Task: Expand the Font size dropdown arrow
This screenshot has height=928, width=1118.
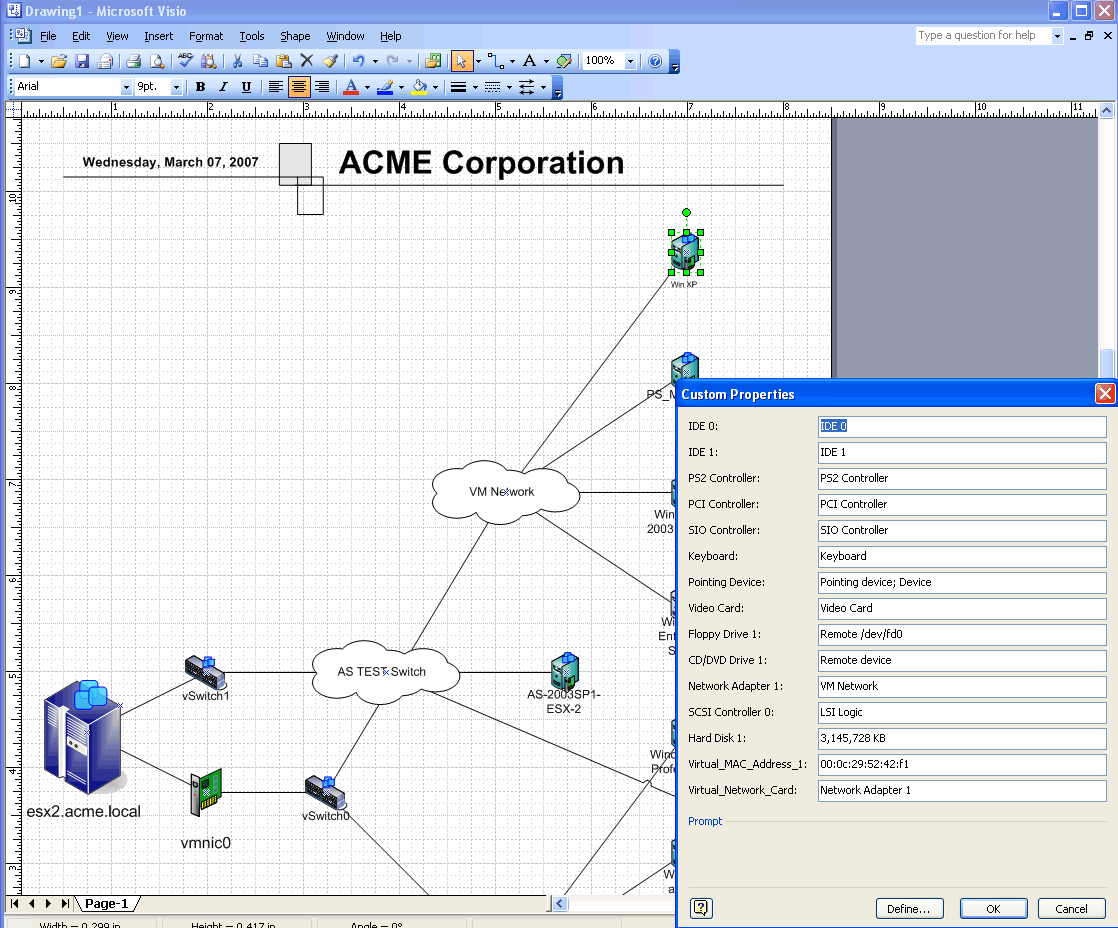Action: click(176, 87)
